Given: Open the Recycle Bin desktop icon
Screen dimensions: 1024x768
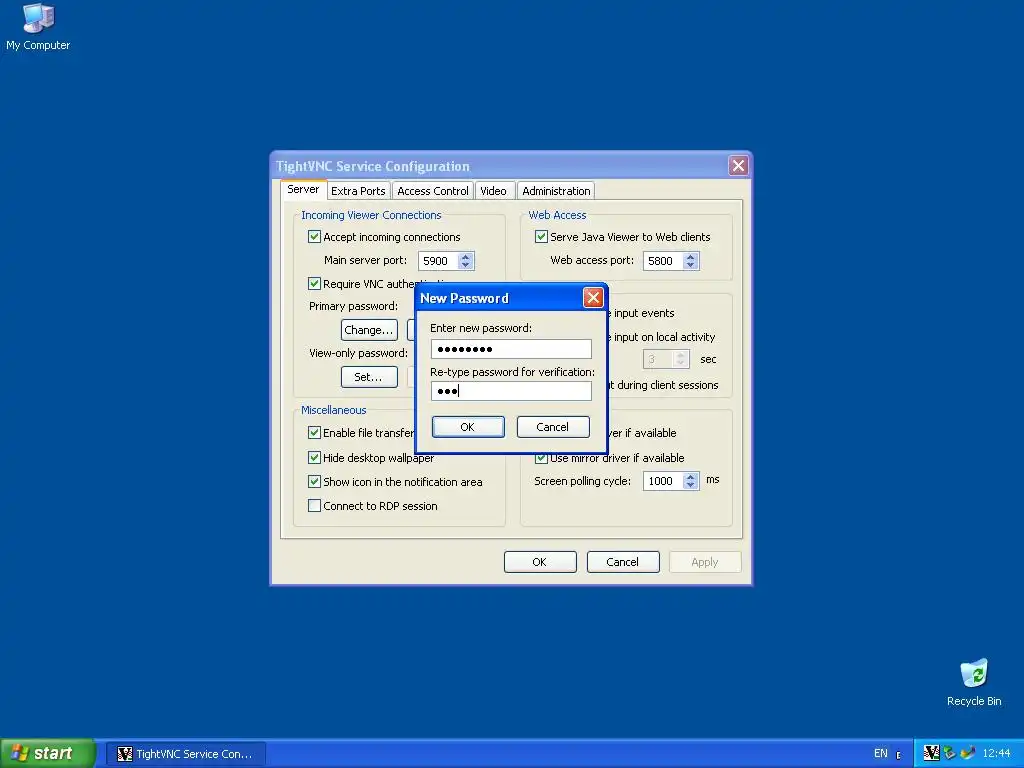Looking at the screenshot, I should (x=974, y=682).
